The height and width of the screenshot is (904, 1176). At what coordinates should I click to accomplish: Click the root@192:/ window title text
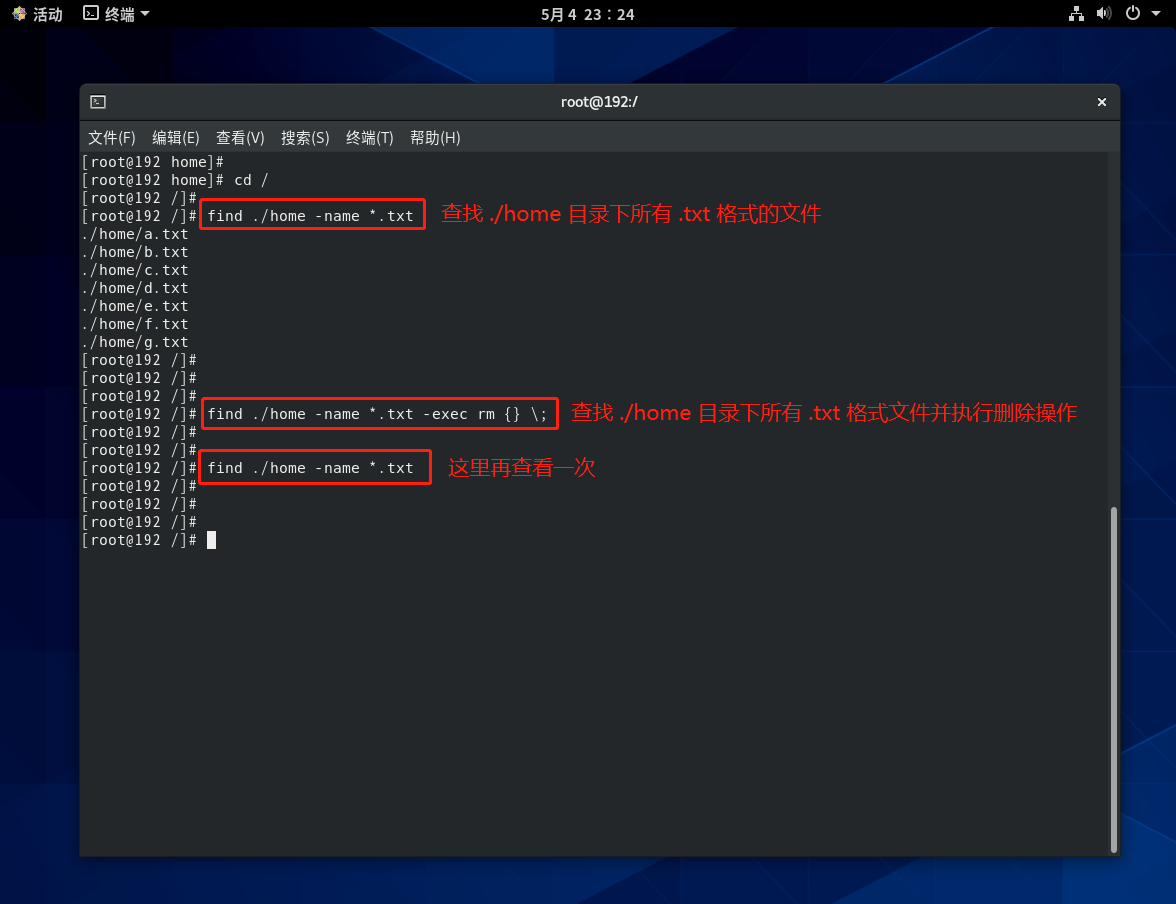coord(600,102)
